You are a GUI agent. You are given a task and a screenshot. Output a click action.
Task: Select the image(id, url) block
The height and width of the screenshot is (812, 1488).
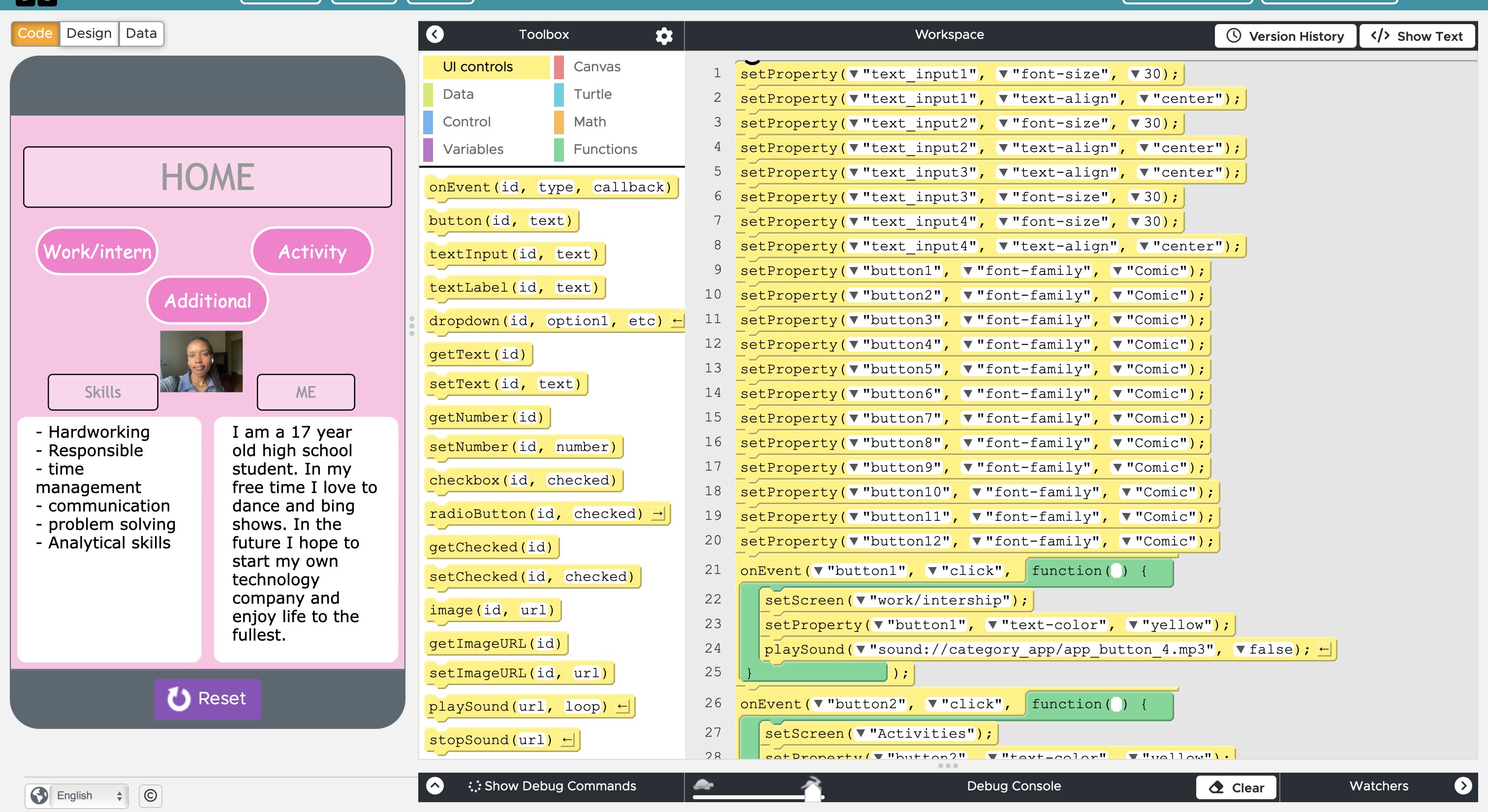pos(493,610)
